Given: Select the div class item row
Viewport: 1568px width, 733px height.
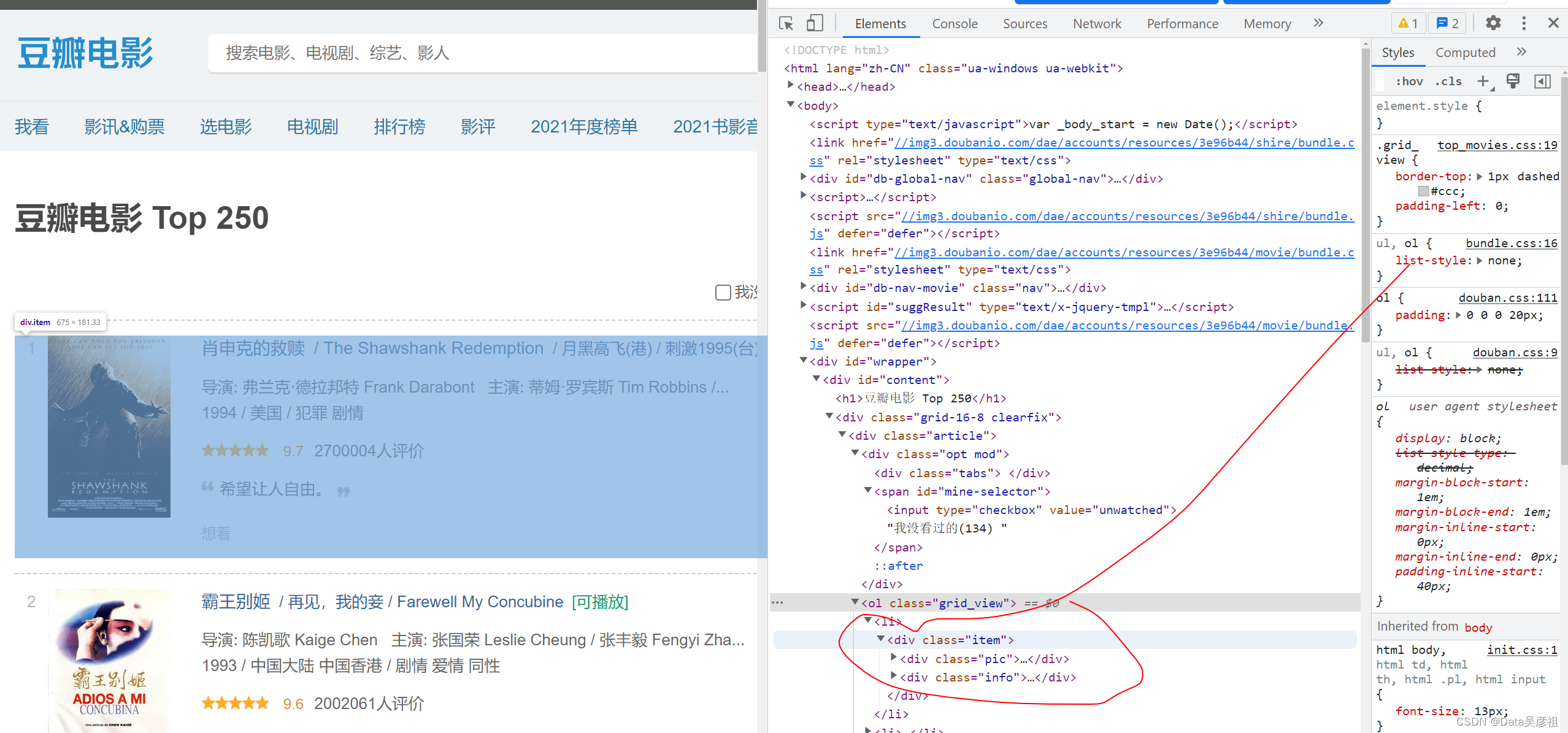Looking at the screenshot, I should click(1064, 640).
